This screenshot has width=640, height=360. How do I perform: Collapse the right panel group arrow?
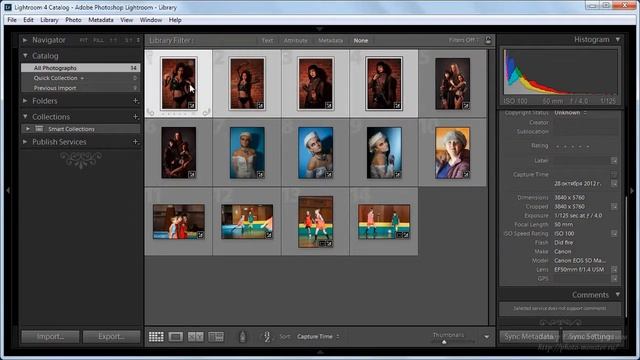tap(632, 190)
